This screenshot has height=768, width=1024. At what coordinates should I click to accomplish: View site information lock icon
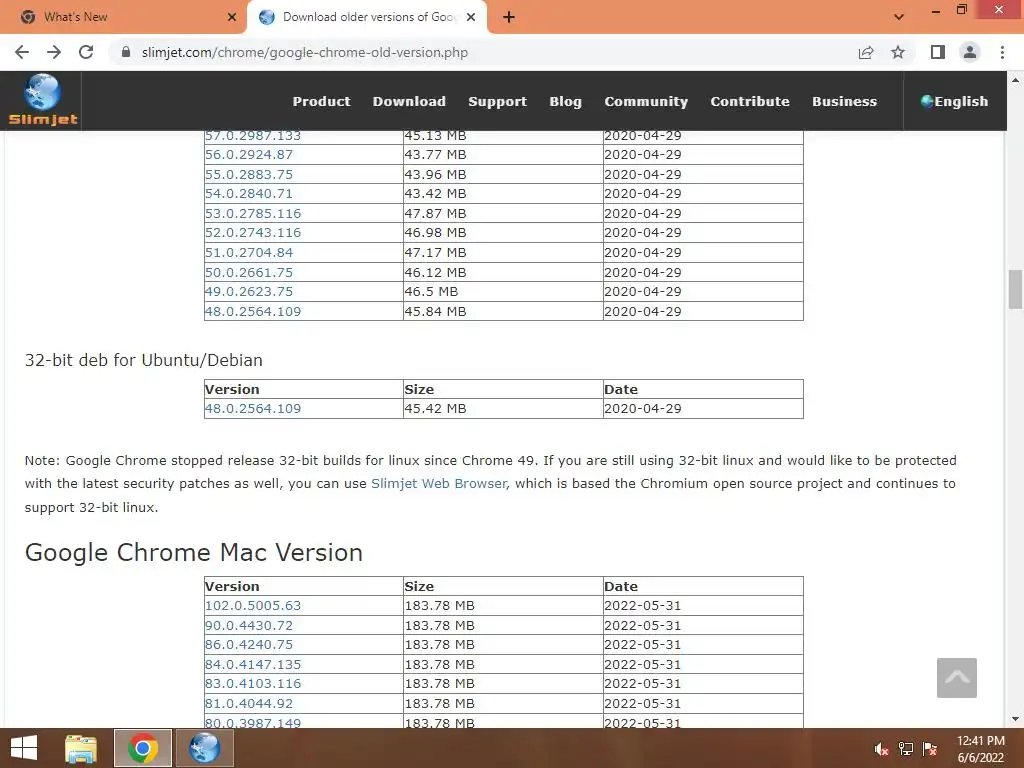[x=126, y=52]
